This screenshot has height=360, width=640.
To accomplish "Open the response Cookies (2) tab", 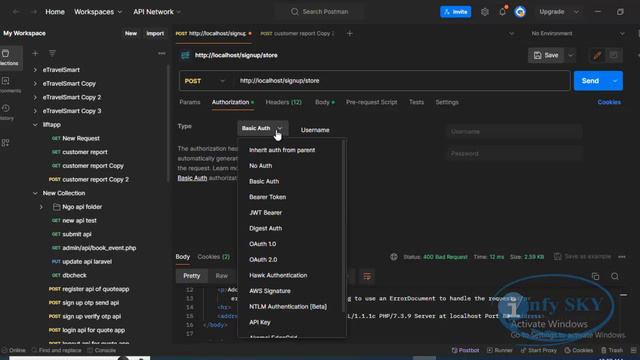I will coord(213,257).
